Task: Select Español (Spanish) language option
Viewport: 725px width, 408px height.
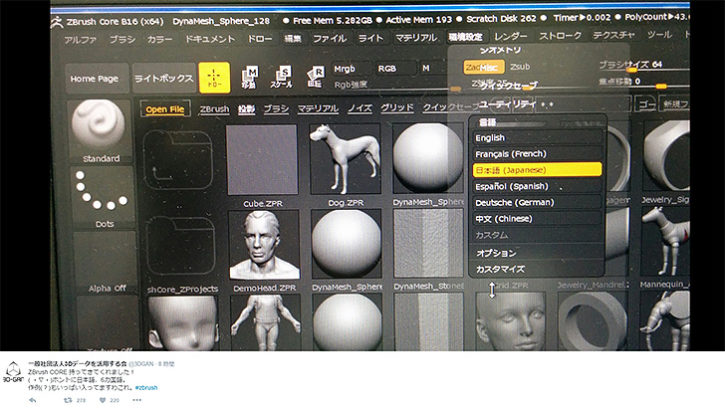Action: pyautogui.click(x=537, y=186)
